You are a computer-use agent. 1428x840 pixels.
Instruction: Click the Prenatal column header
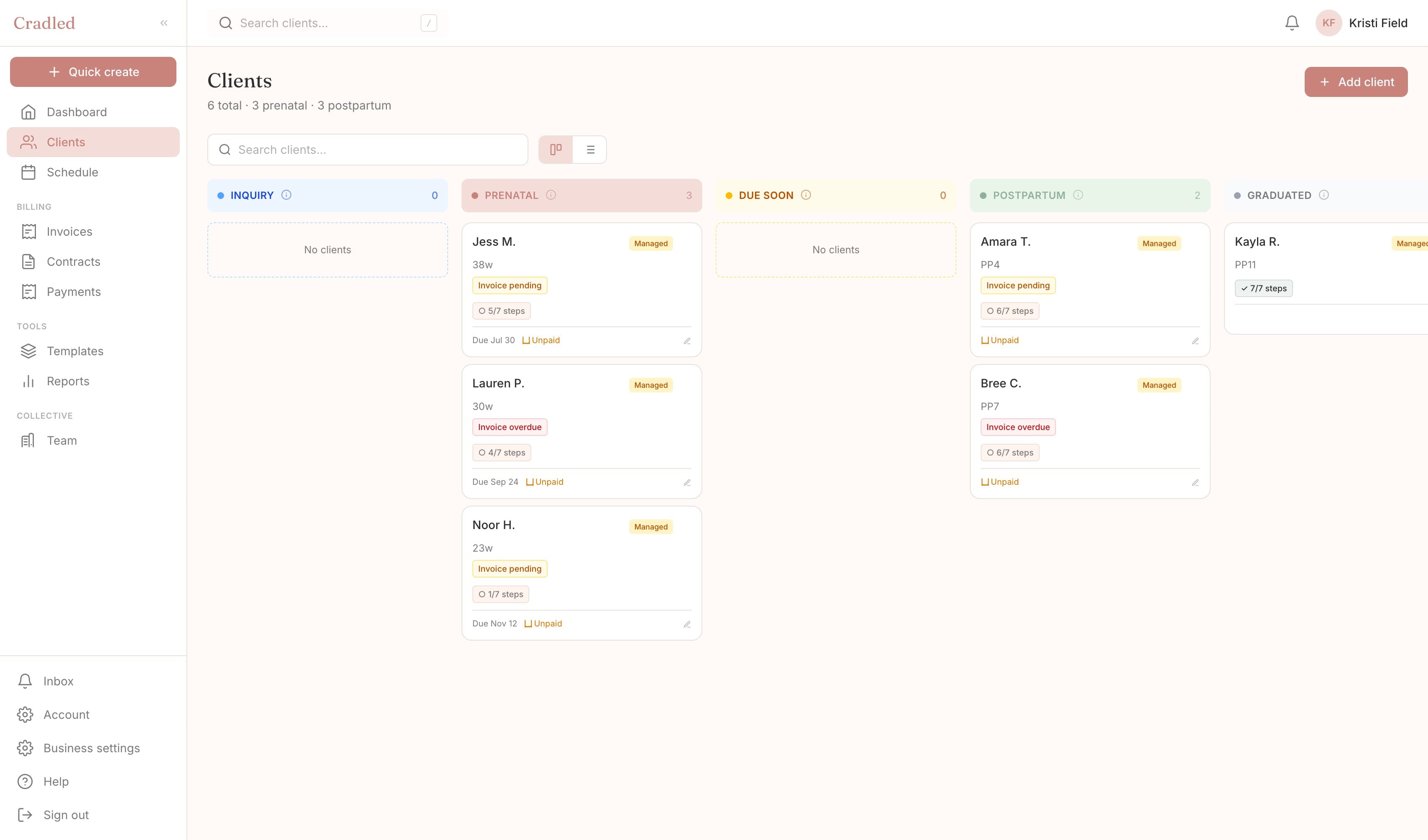coord(581,196)
